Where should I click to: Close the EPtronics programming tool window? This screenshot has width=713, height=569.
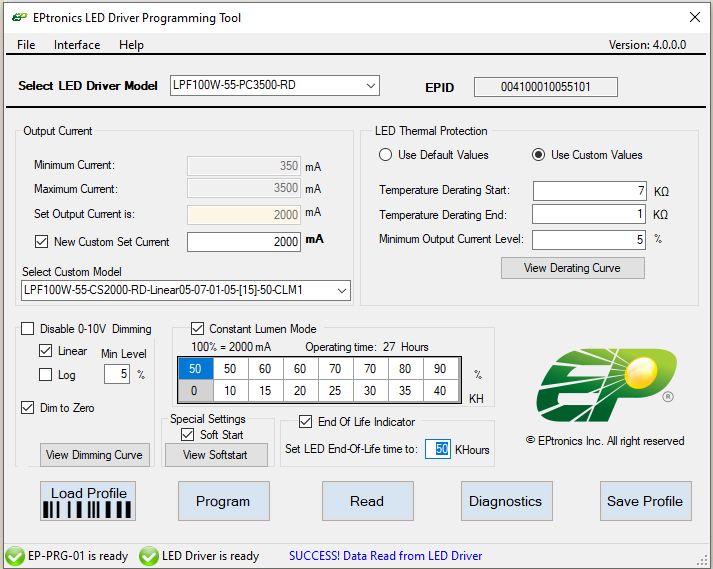694,18
